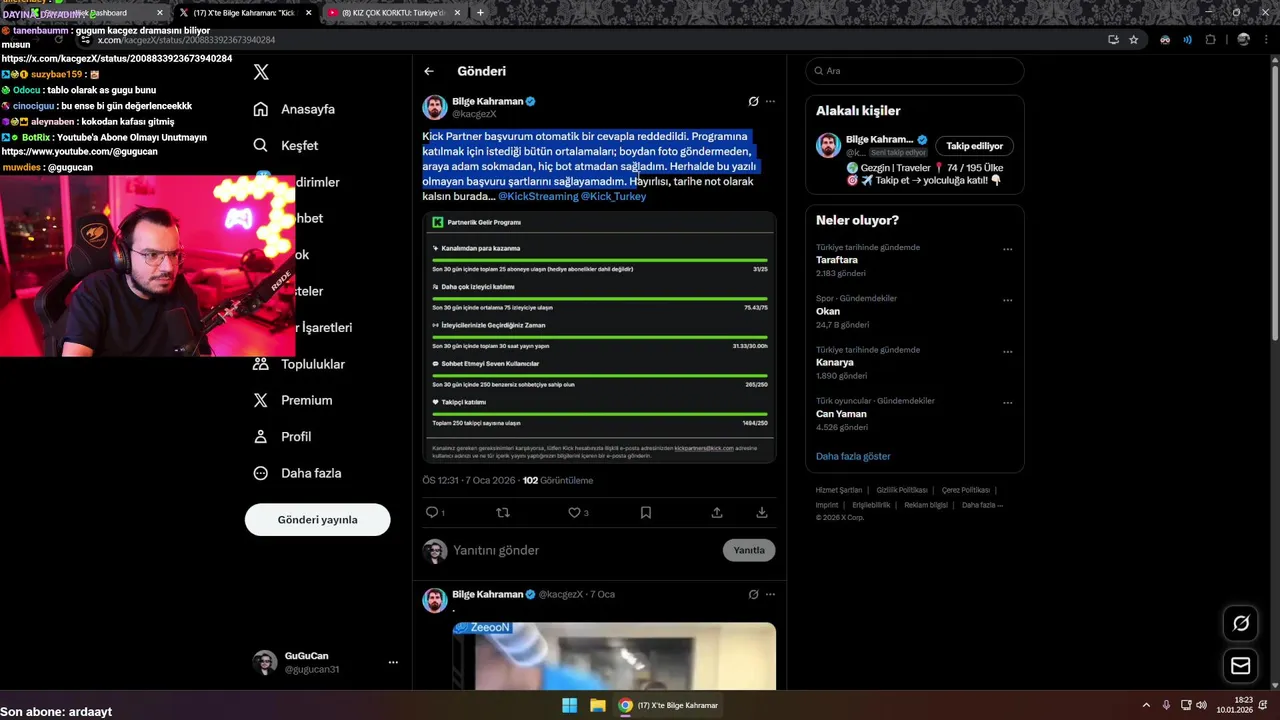This screenshot has width=1280, height=720.
Task: Click the Yanıtla reply button
Action: point(749,550)
